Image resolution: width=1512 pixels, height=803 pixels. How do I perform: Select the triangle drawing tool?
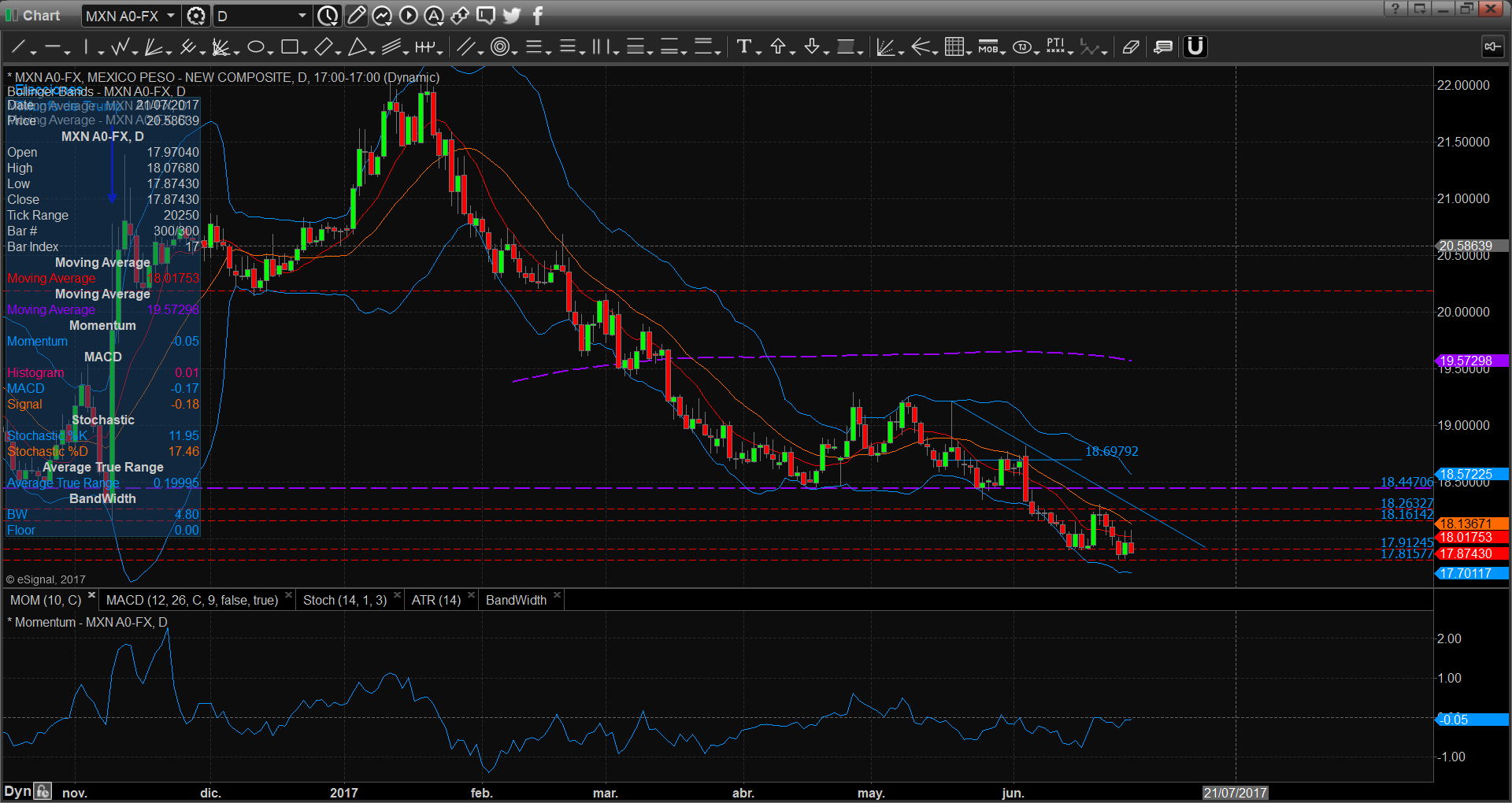(x=358, y=47)
